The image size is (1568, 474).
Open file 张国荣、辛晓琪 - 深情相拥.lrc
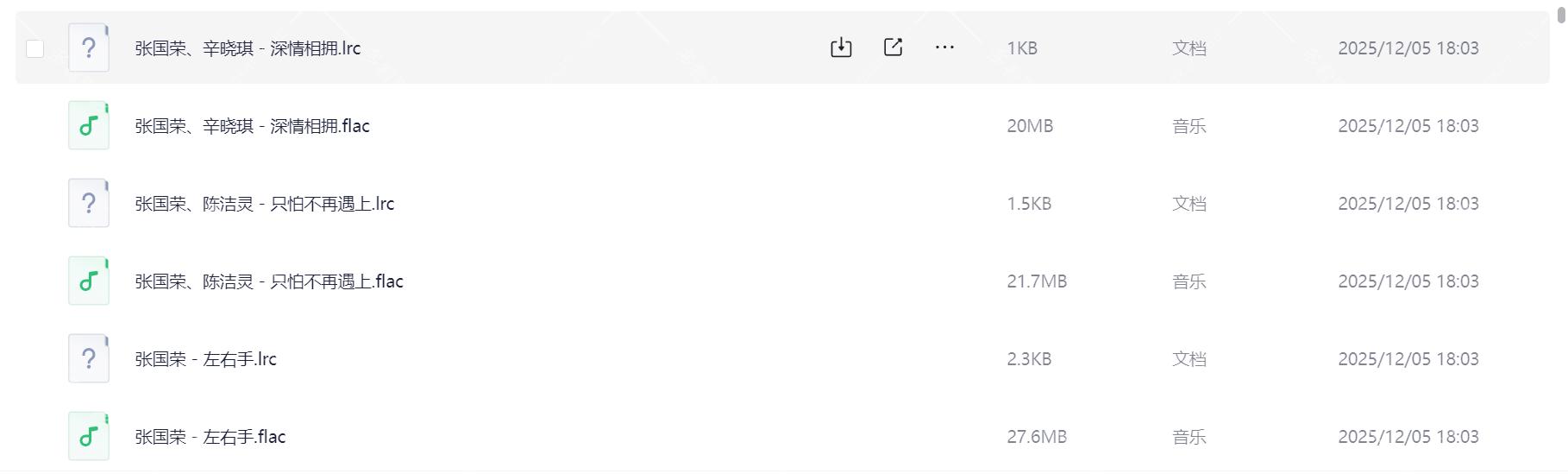point(248,48)
